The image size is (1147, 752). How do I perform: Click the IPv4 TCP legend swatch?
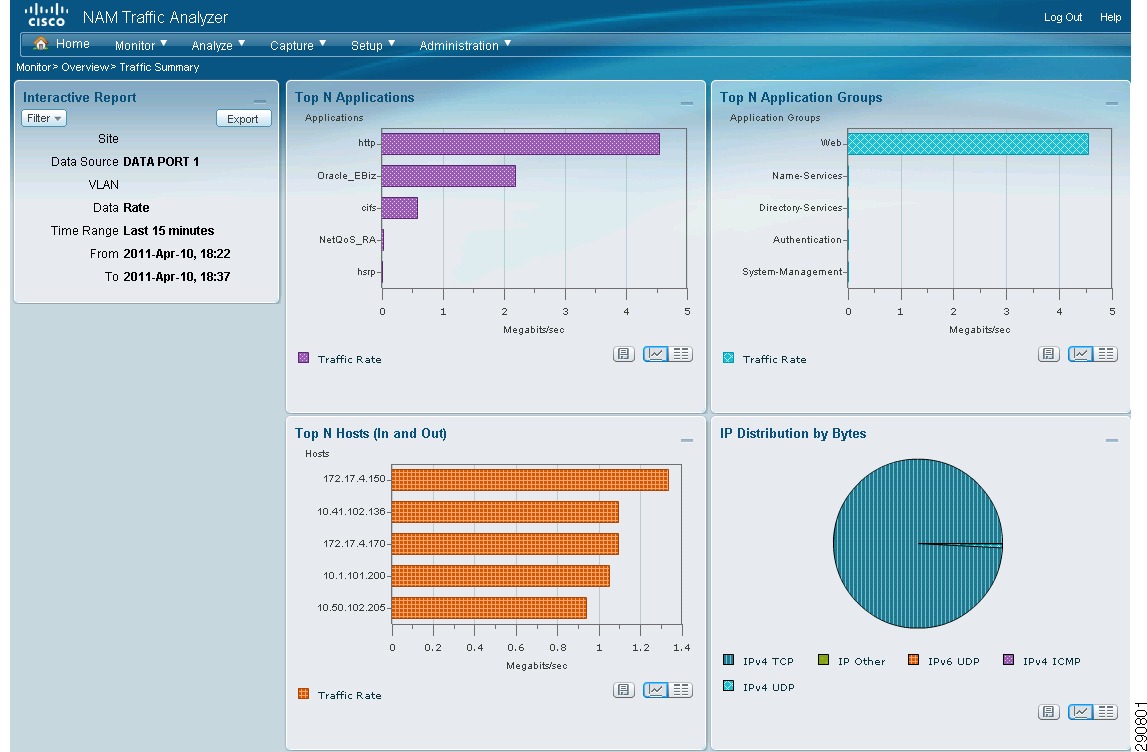tap(728, 661)
